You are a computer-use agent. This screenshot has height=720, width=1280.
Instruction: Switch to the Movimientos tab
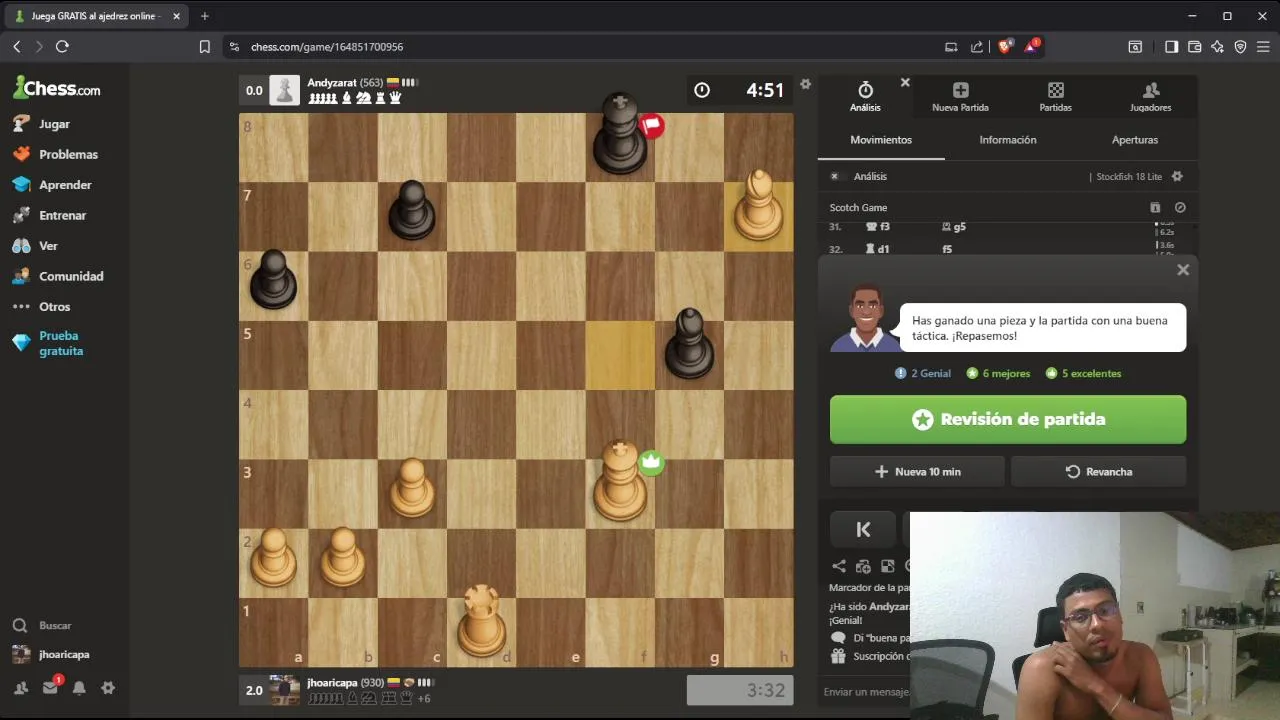click(x=881, y=140)
